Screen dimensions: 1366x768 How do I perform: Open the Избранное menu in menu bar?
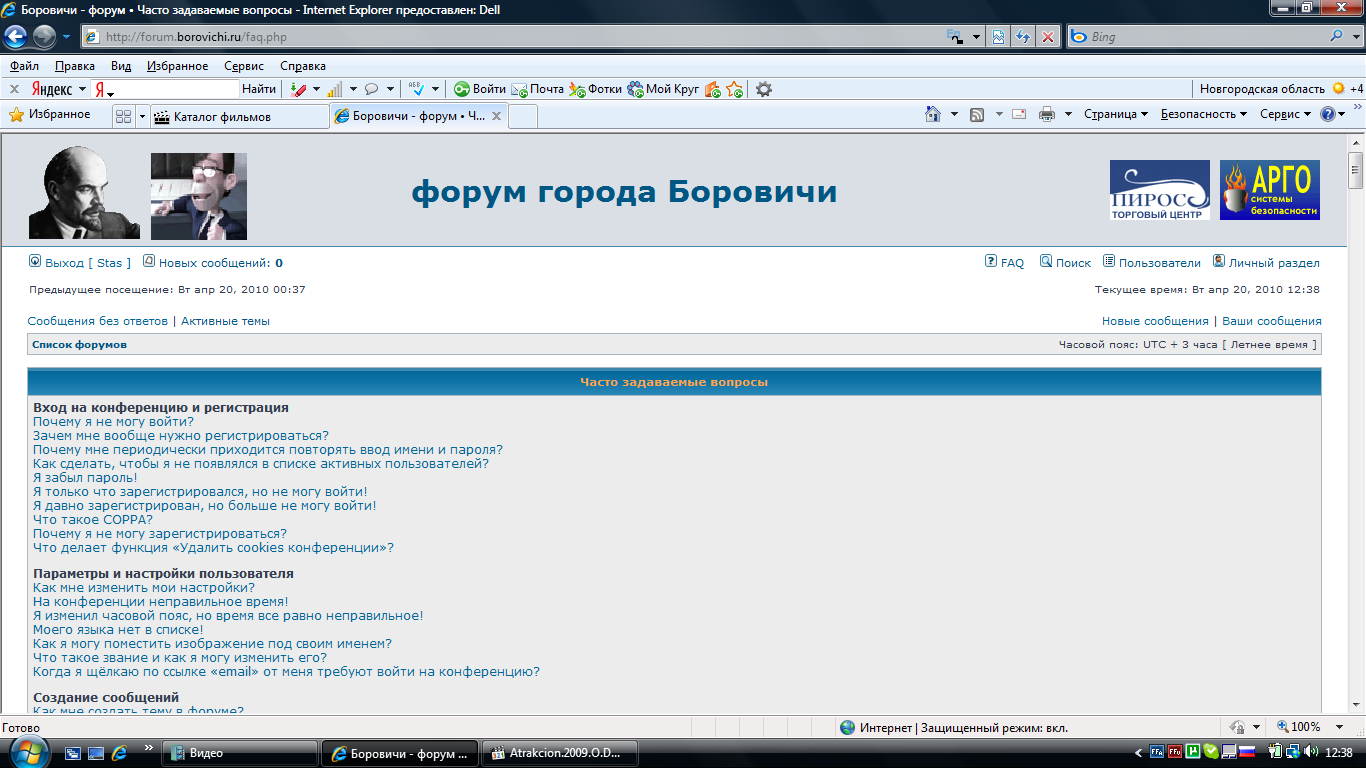[x=178, y=66]
